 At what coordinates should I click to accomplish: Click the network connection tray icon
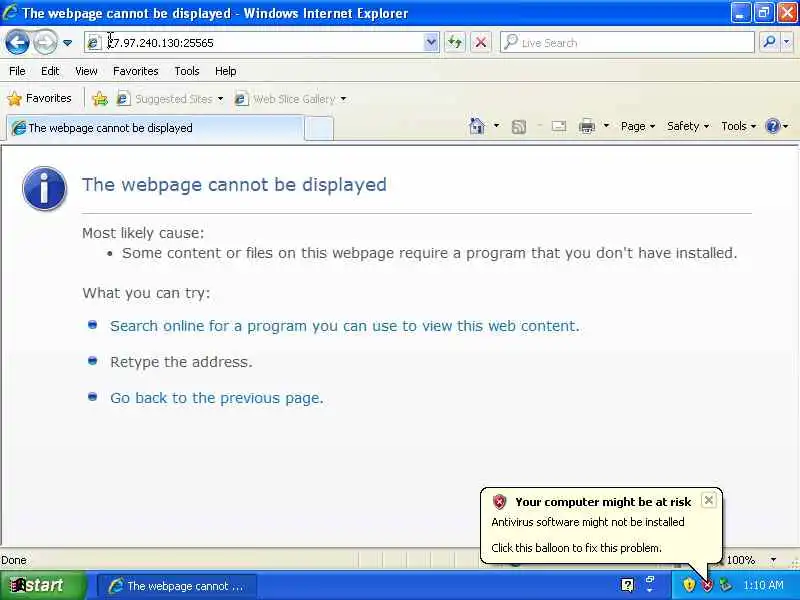[725, 585]
